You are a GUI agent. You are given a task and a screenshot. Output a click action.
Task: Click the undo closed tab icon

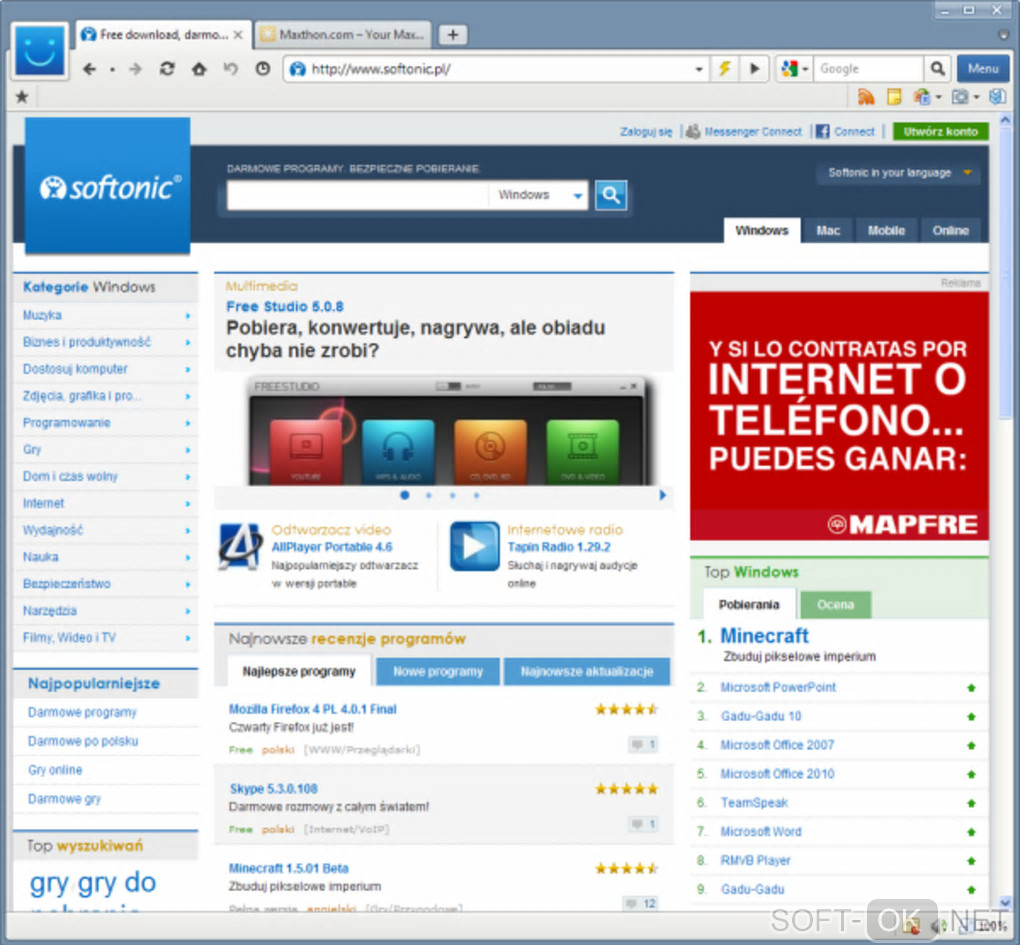coord(231,68)
